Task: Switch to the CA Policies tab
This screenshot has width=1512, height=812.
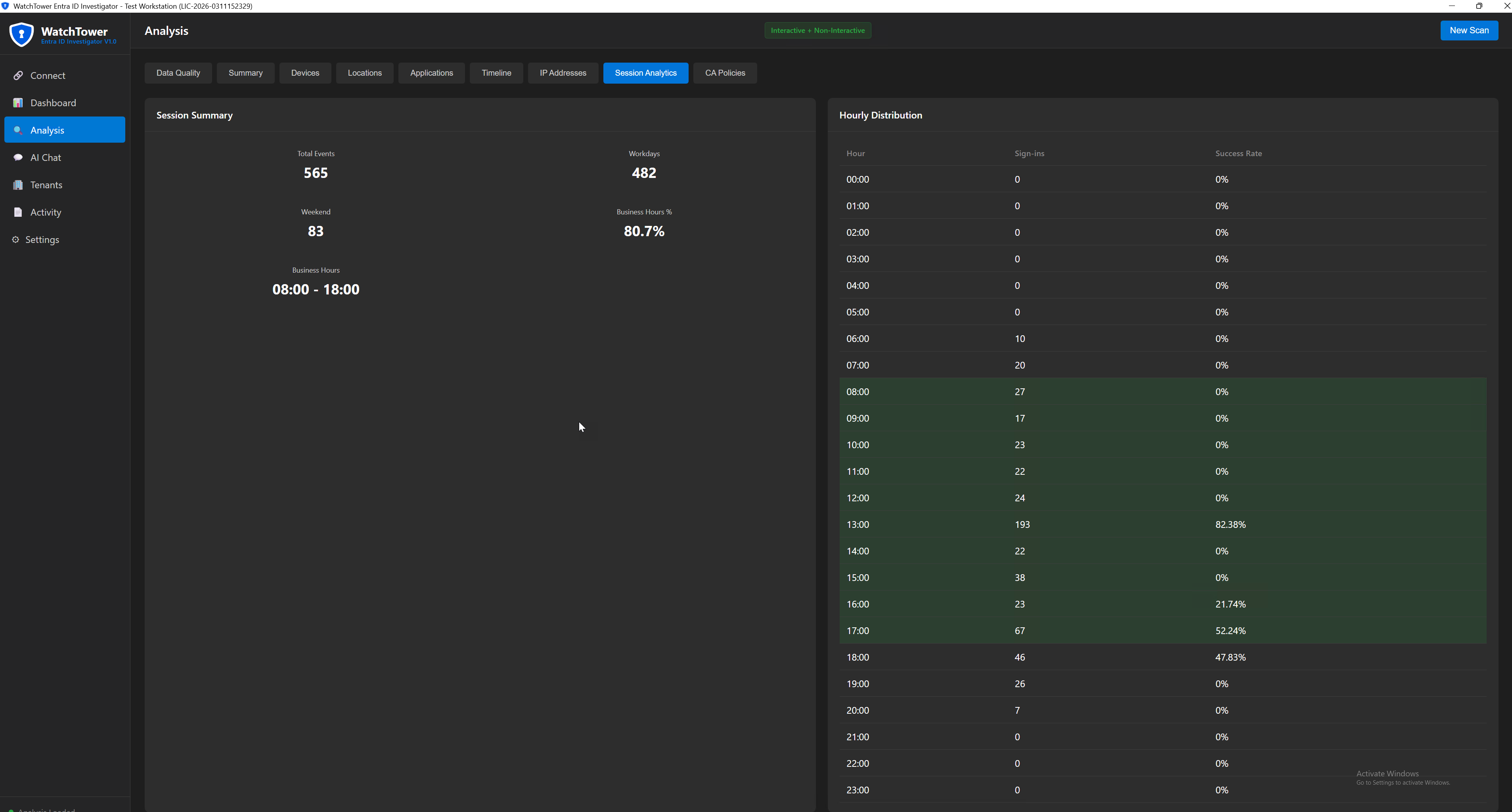Action: pos(725,73)
